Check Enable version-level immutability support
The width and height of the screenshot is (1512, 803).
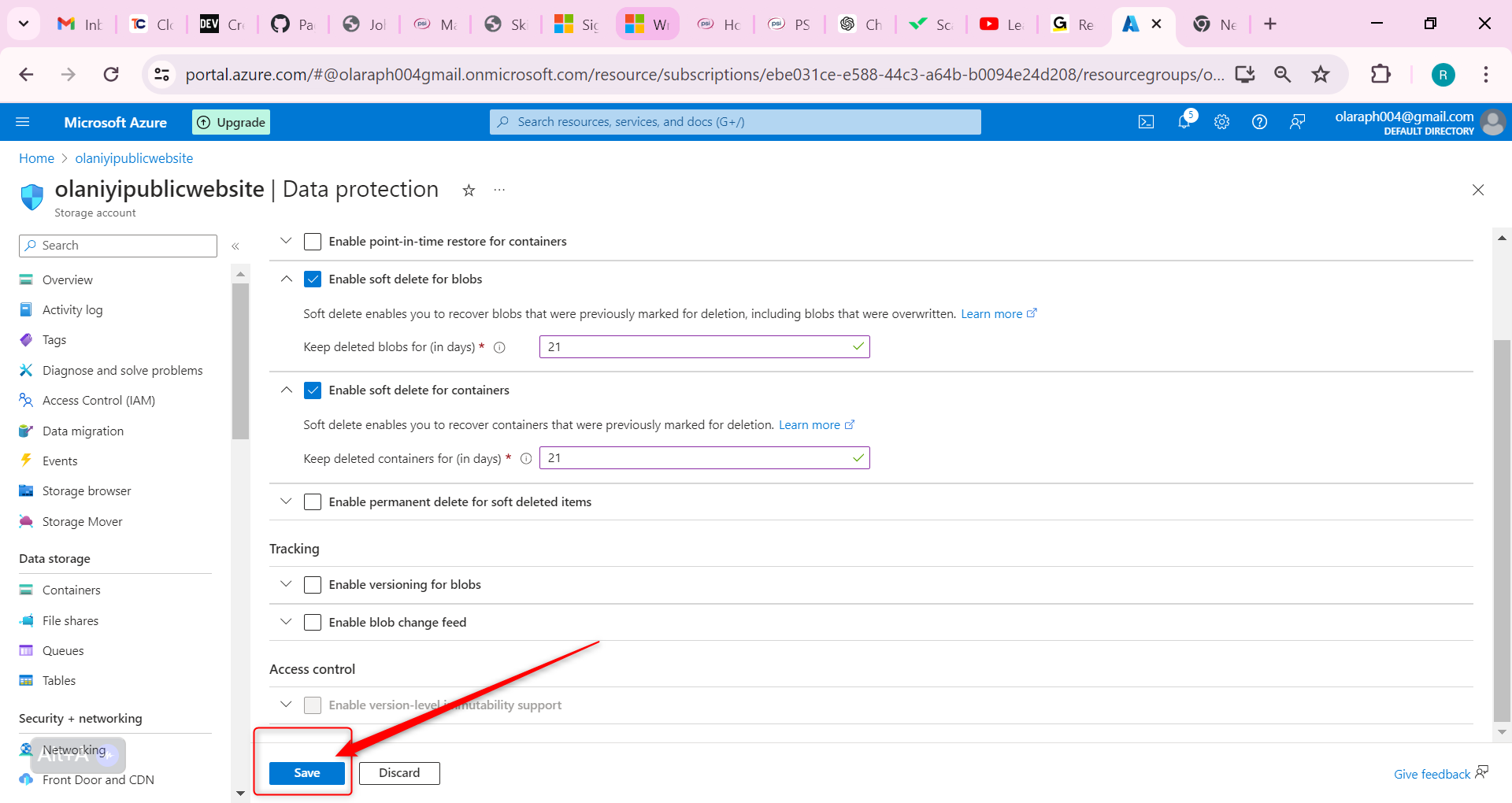tap(313, 705)
